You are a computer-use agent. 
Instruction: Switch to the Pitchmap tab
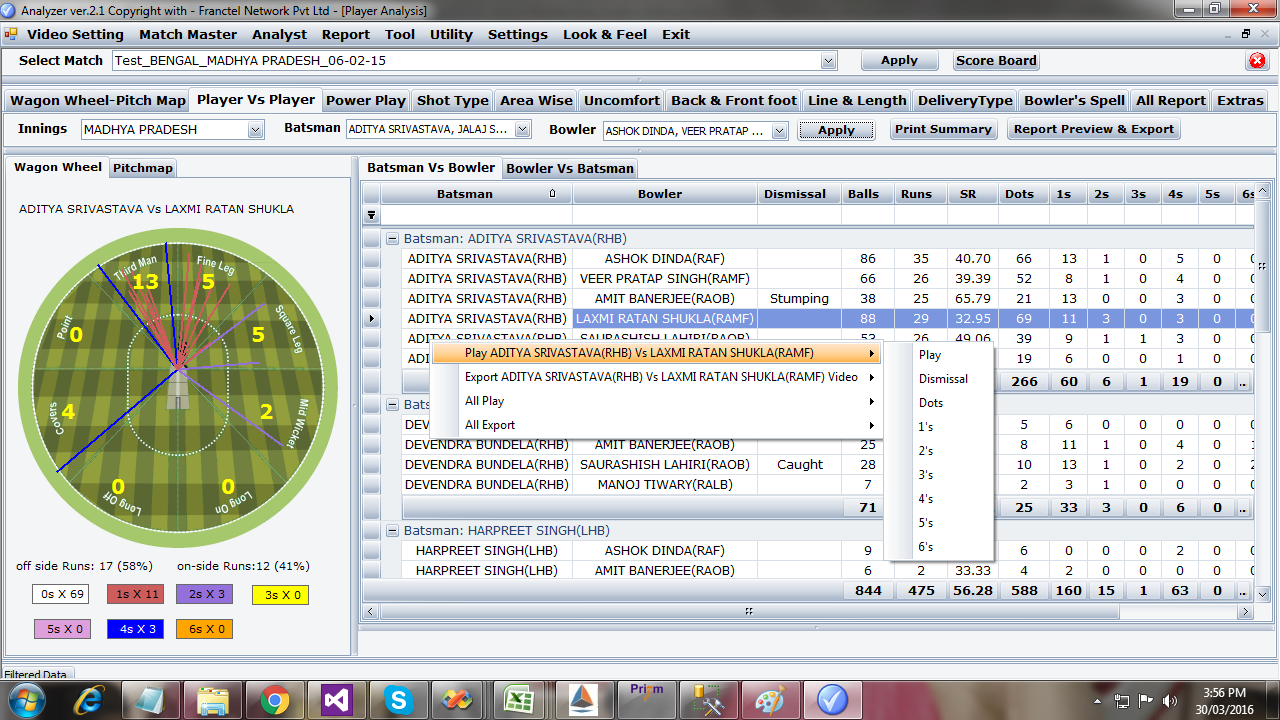point(142,168)
